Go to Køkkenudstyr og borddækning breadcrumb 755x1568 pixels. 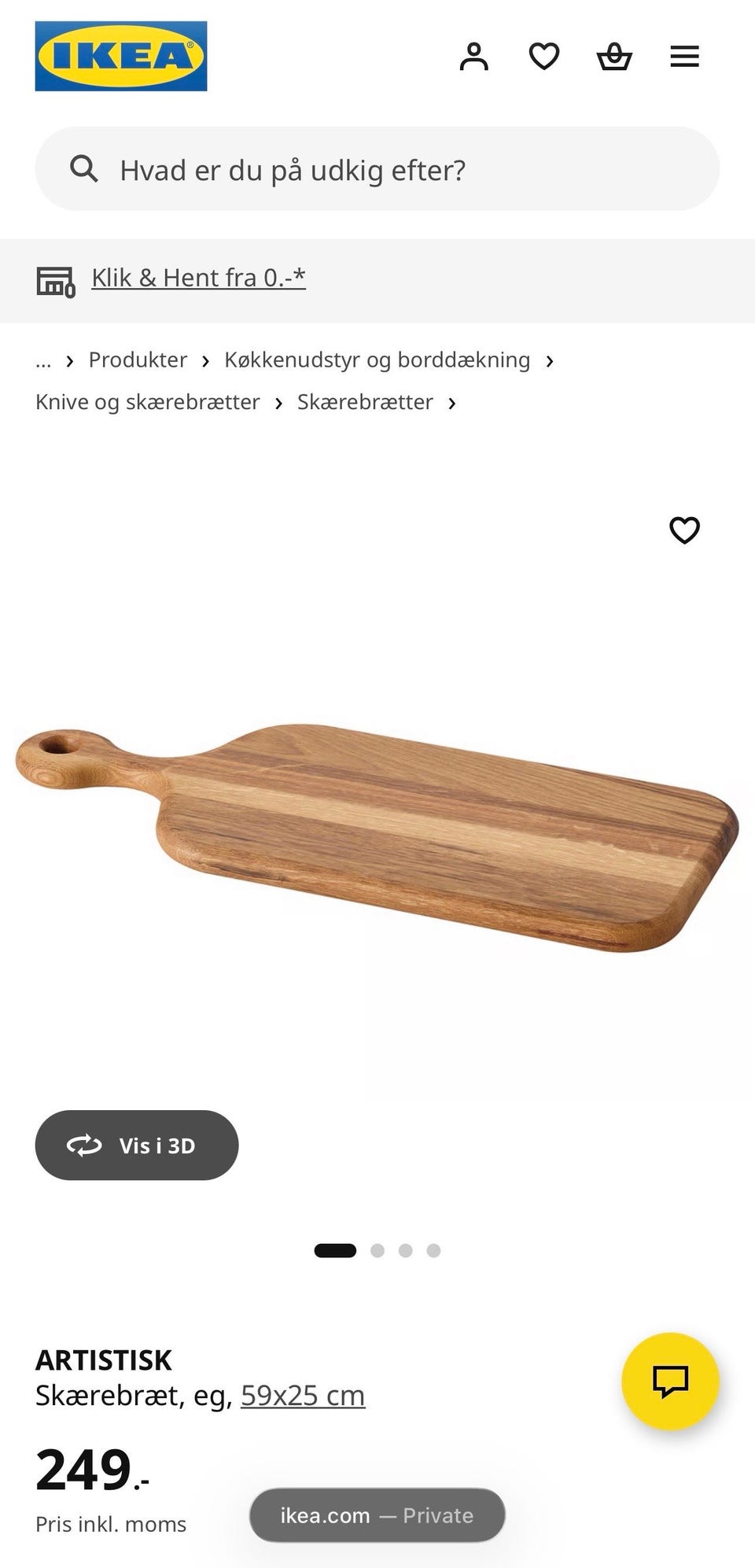[377, 360]
